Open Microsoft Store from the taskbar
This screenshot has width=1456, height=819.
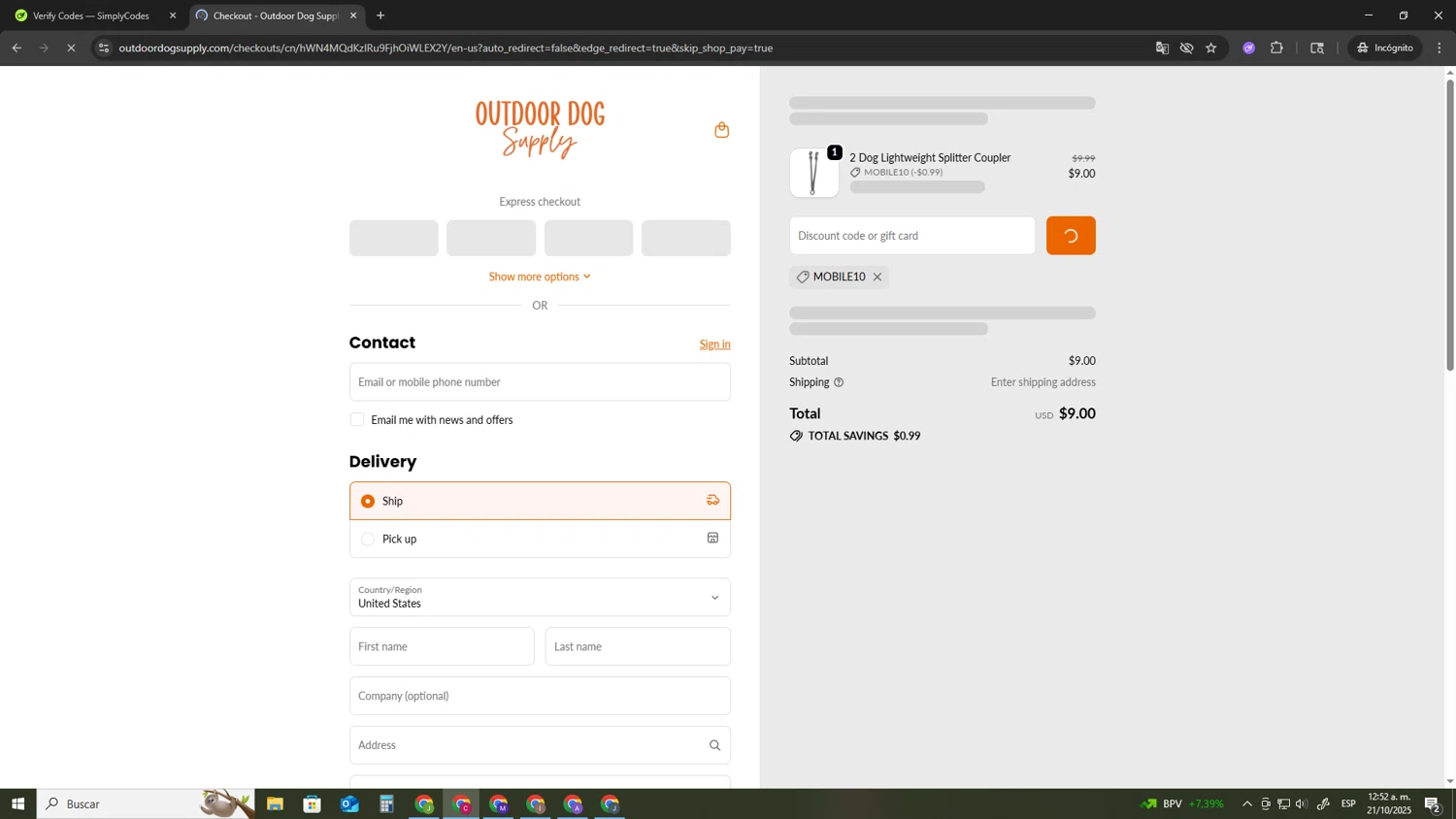click(312, 803)
